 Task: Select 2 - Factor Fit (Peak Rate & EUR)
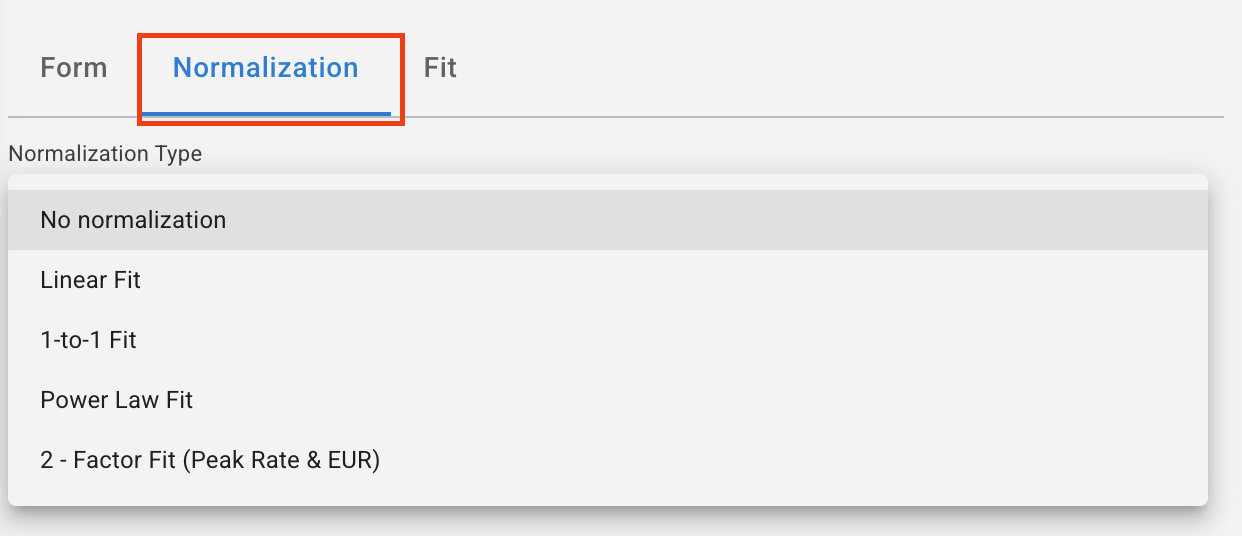coord(210,460)
